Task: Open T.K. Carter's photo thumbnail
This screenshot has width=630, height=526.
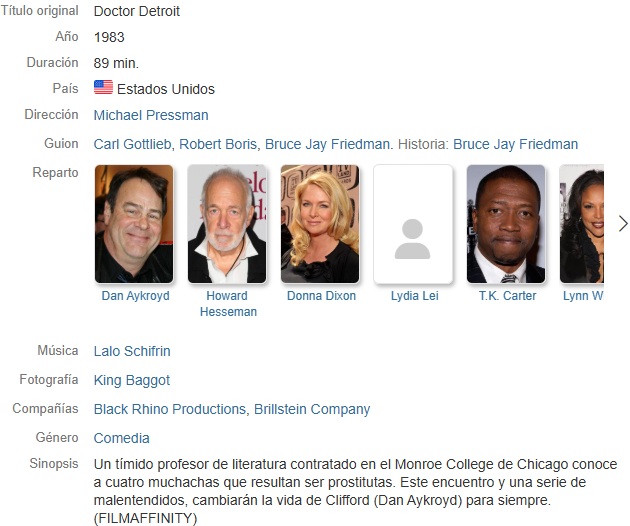Action: coord(506,224)
